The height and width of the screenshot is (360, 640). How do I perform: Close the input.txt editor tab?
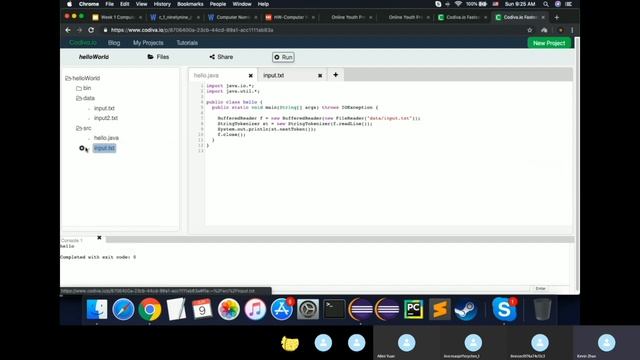[x=320, y=76]
